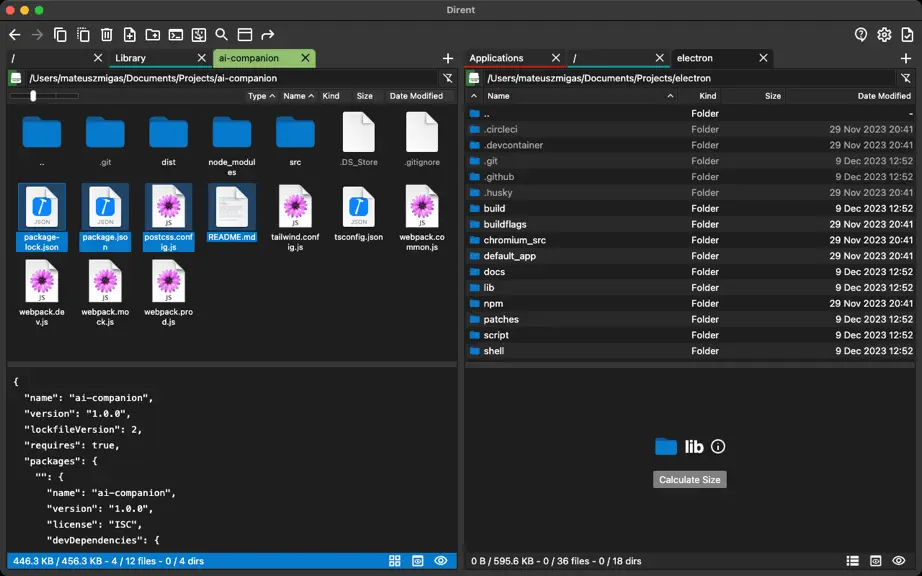Open settings with the gear icon
922x576 pixels.
(884, 35)
